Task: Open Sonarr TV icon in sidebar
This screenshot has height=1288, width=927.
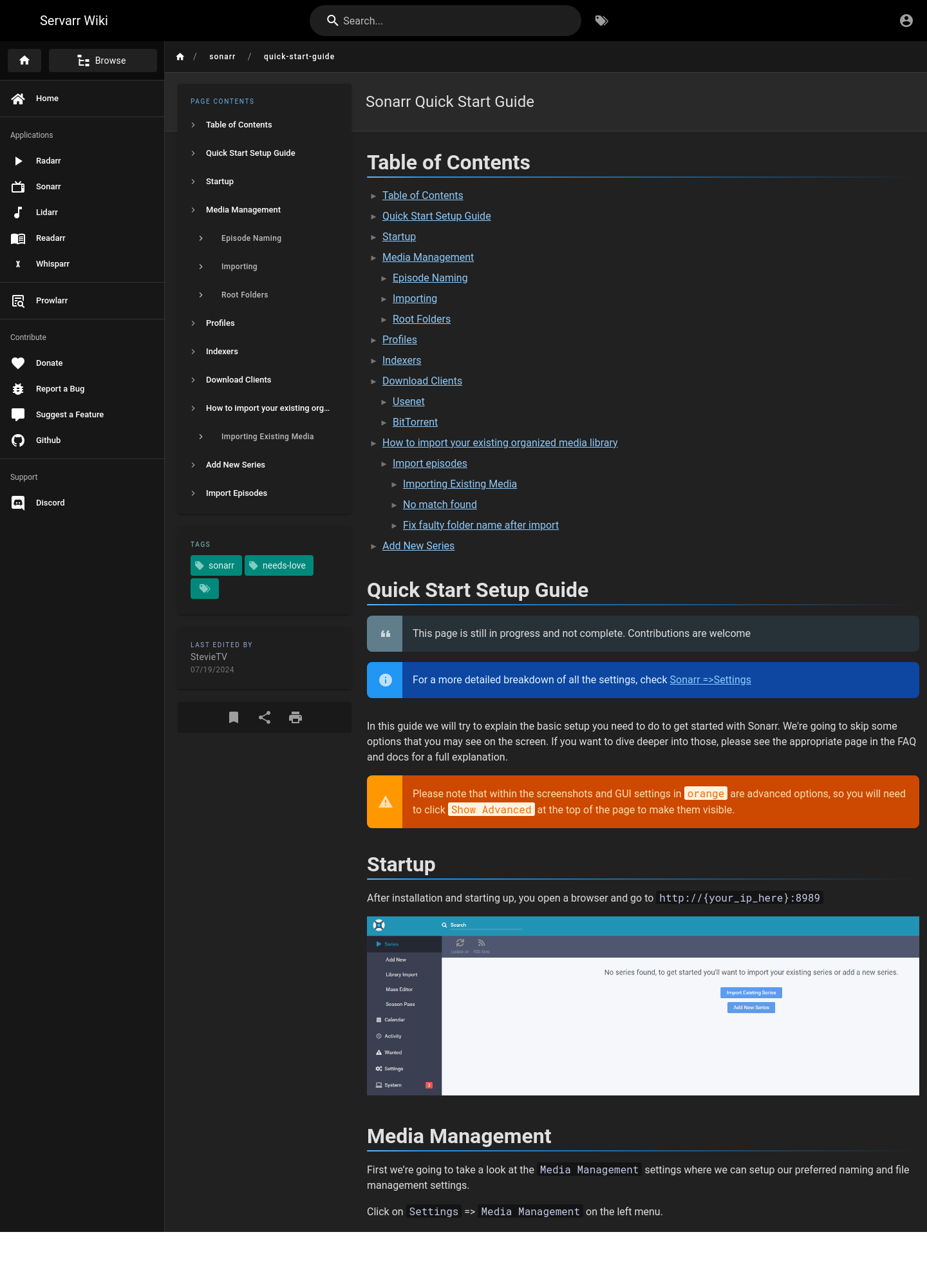Action: (x=18, y=187)
